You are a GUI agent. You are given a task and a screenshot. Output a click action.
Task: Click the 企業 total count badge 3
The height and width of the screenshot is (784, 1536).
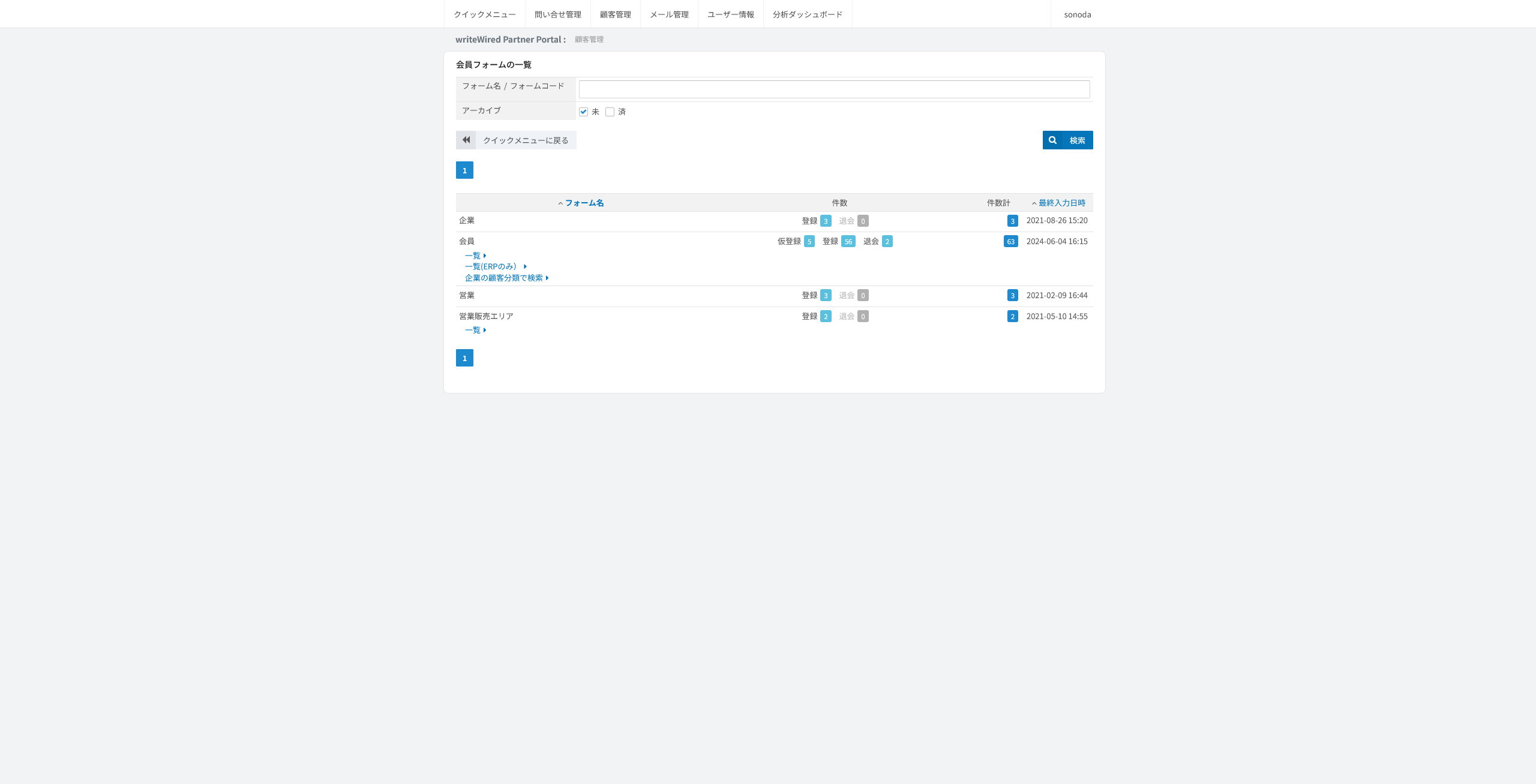(1012, 221)
